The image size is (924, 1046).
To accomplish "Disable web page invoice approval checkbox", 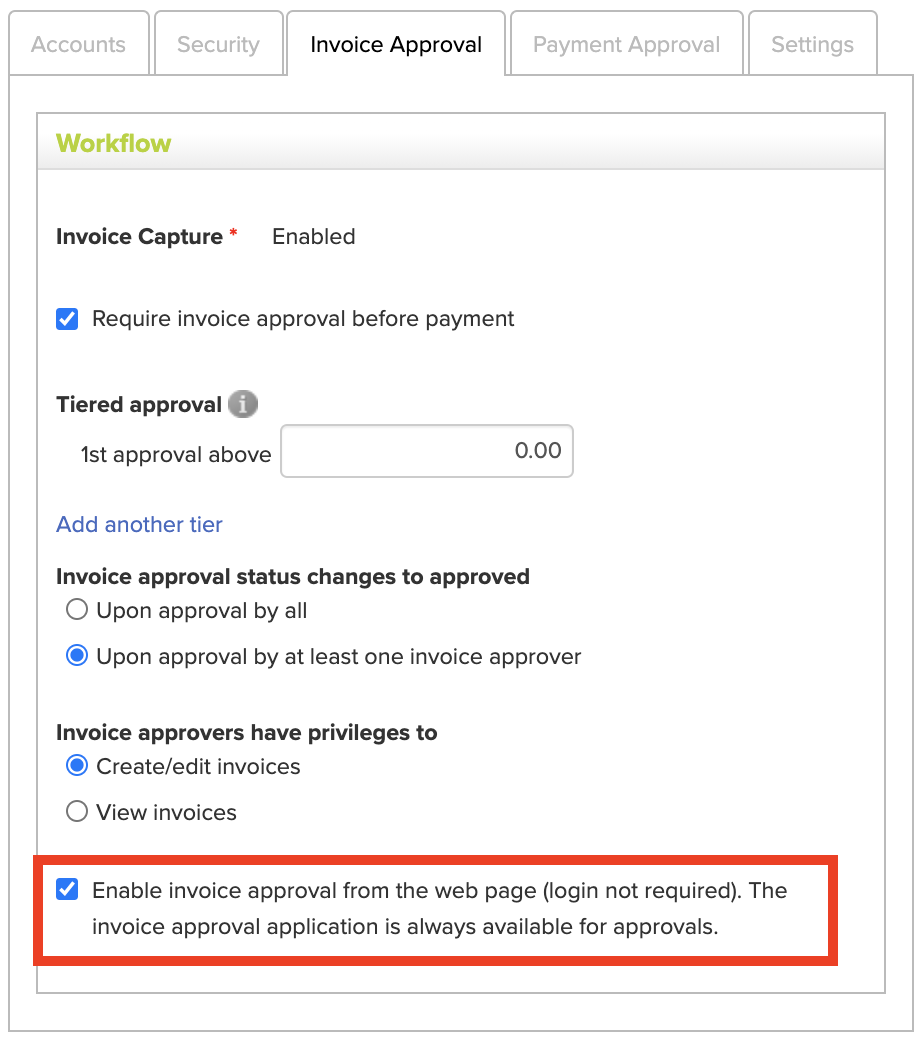I will tap(67, 889).
